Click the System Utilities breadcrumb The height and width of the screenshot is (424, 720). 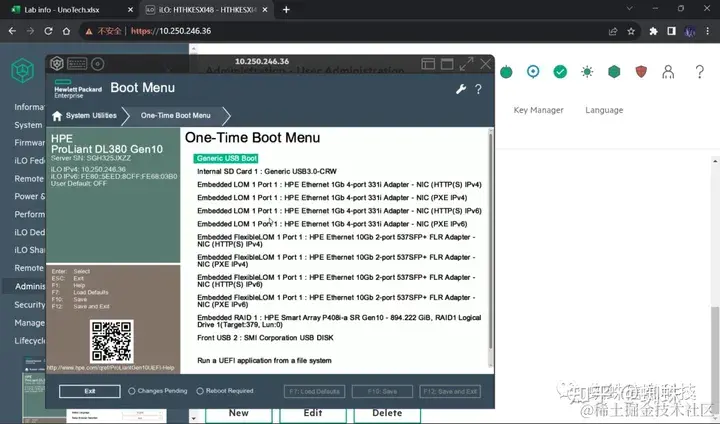(x=91, y=116)
